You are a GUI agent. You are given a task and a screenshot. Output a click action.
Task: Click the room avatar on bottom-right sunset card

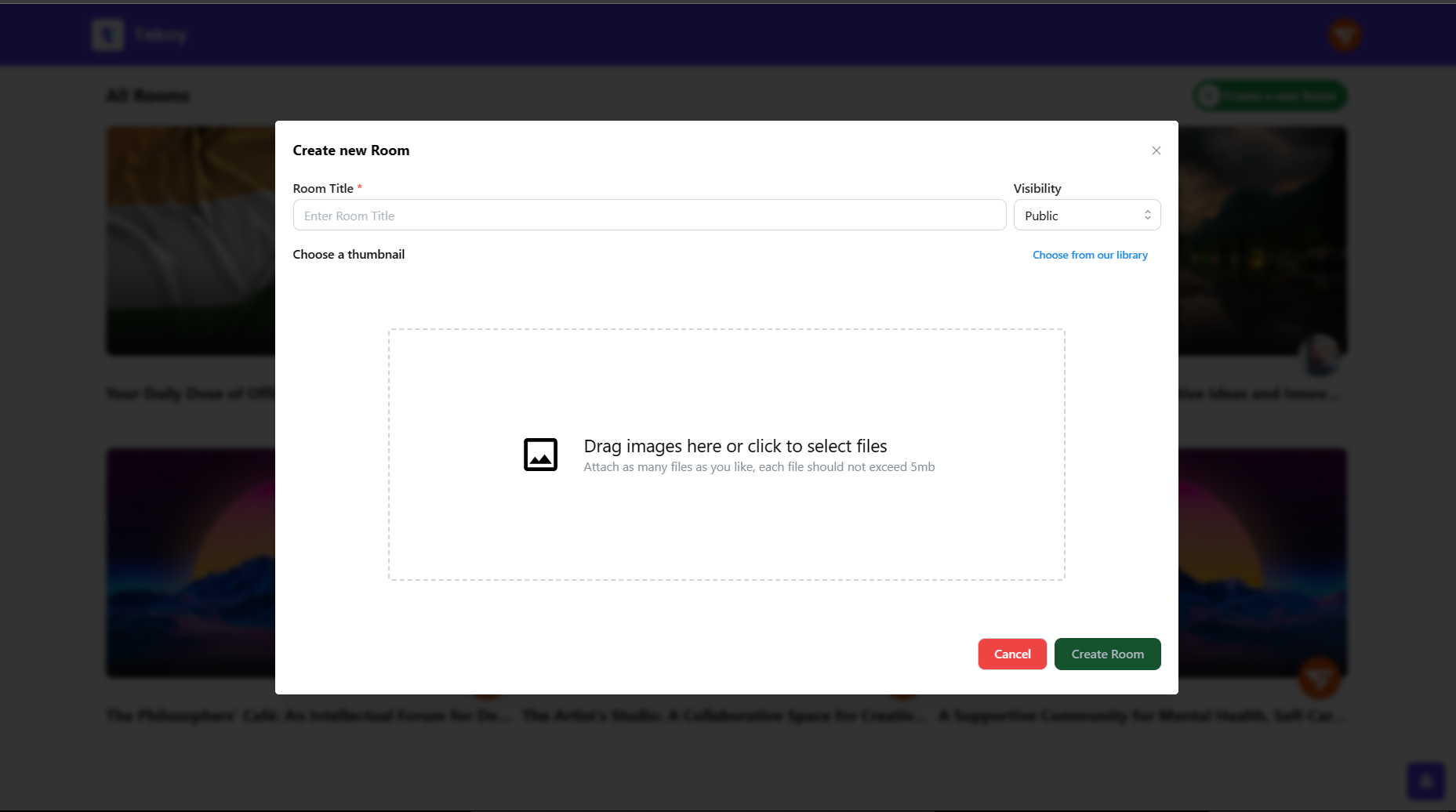pos(1320,678)
